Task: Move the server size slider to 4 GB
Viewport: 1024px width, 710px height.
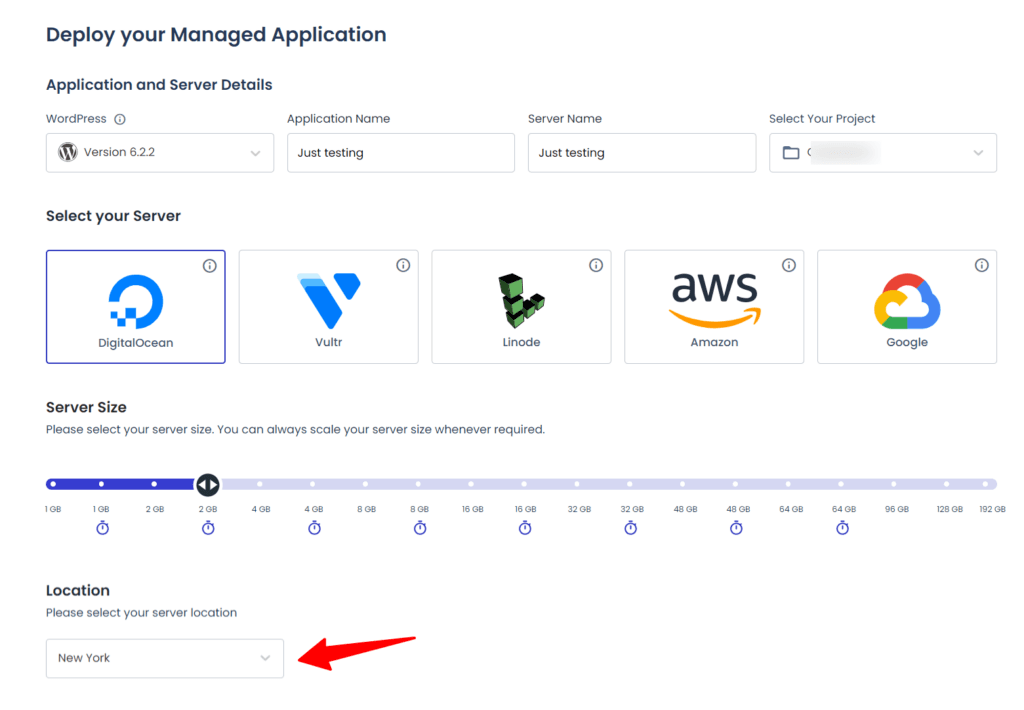Action: 260,485
